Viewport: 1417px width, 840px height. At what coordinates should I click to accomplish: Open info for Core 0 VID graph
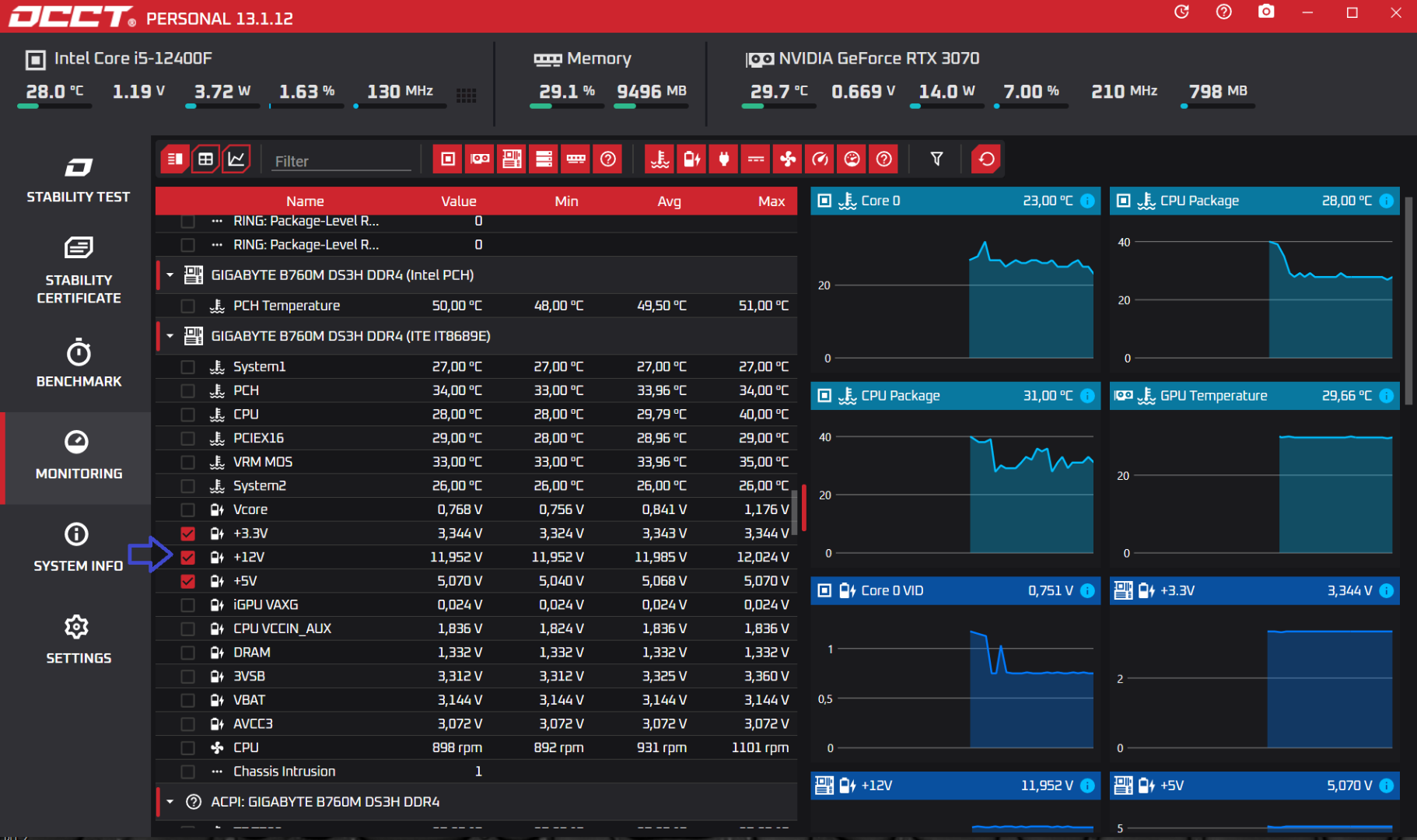click(1087, 591)
